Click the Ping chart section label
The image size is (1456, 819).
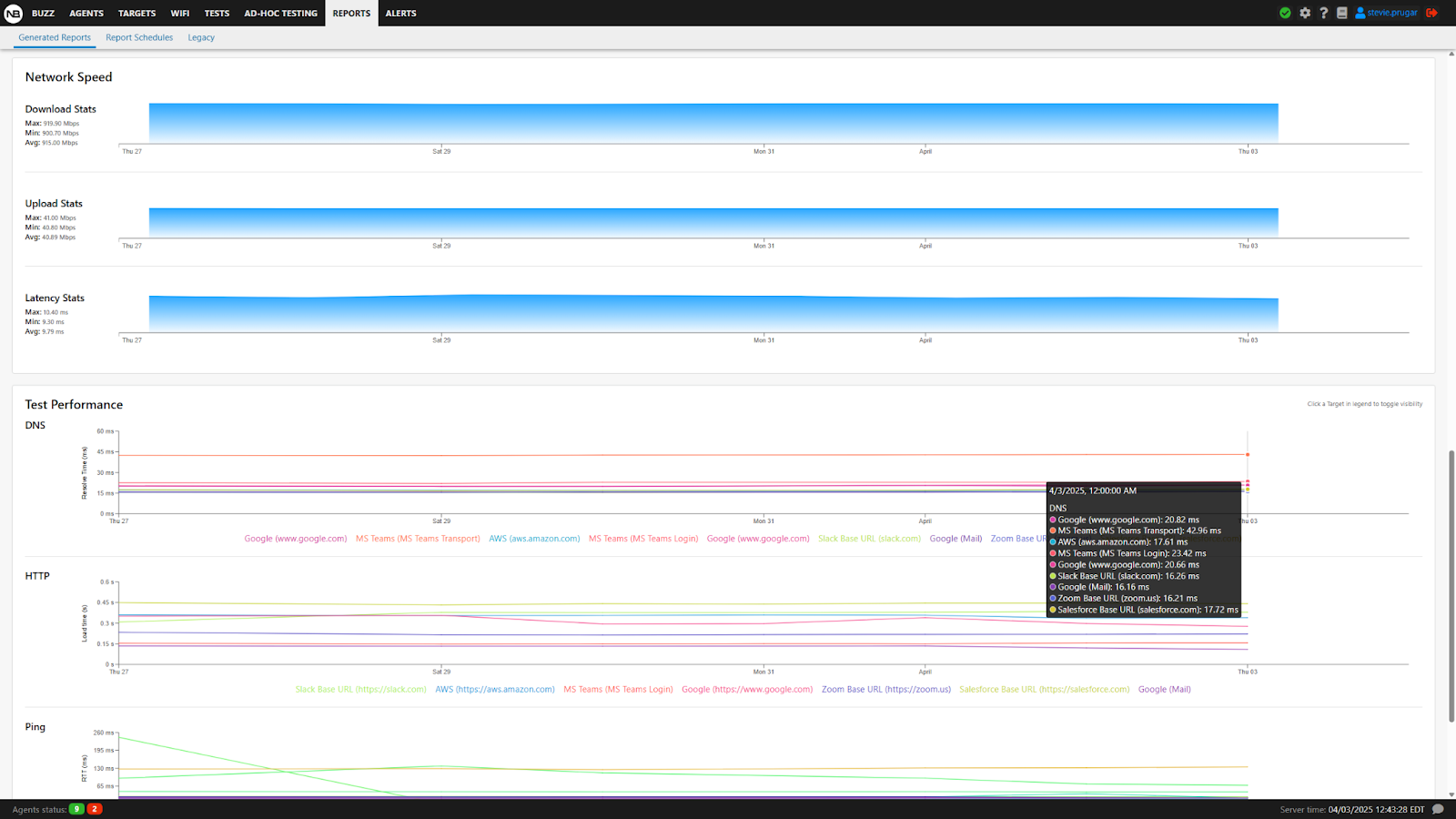[x=35, y=727]
